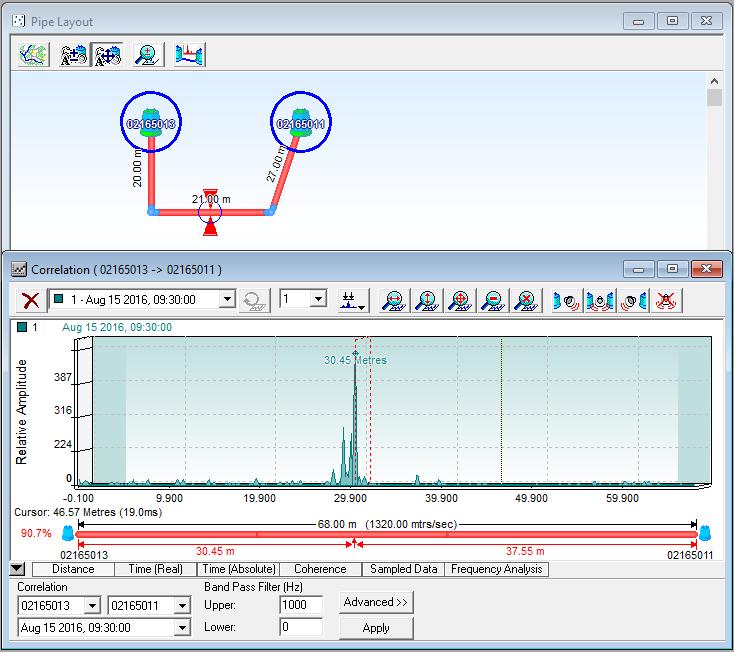This screenshot has width=734, height=652.
Task: Switch to the Time (Real) tab
Action: (x=155, y=569)
